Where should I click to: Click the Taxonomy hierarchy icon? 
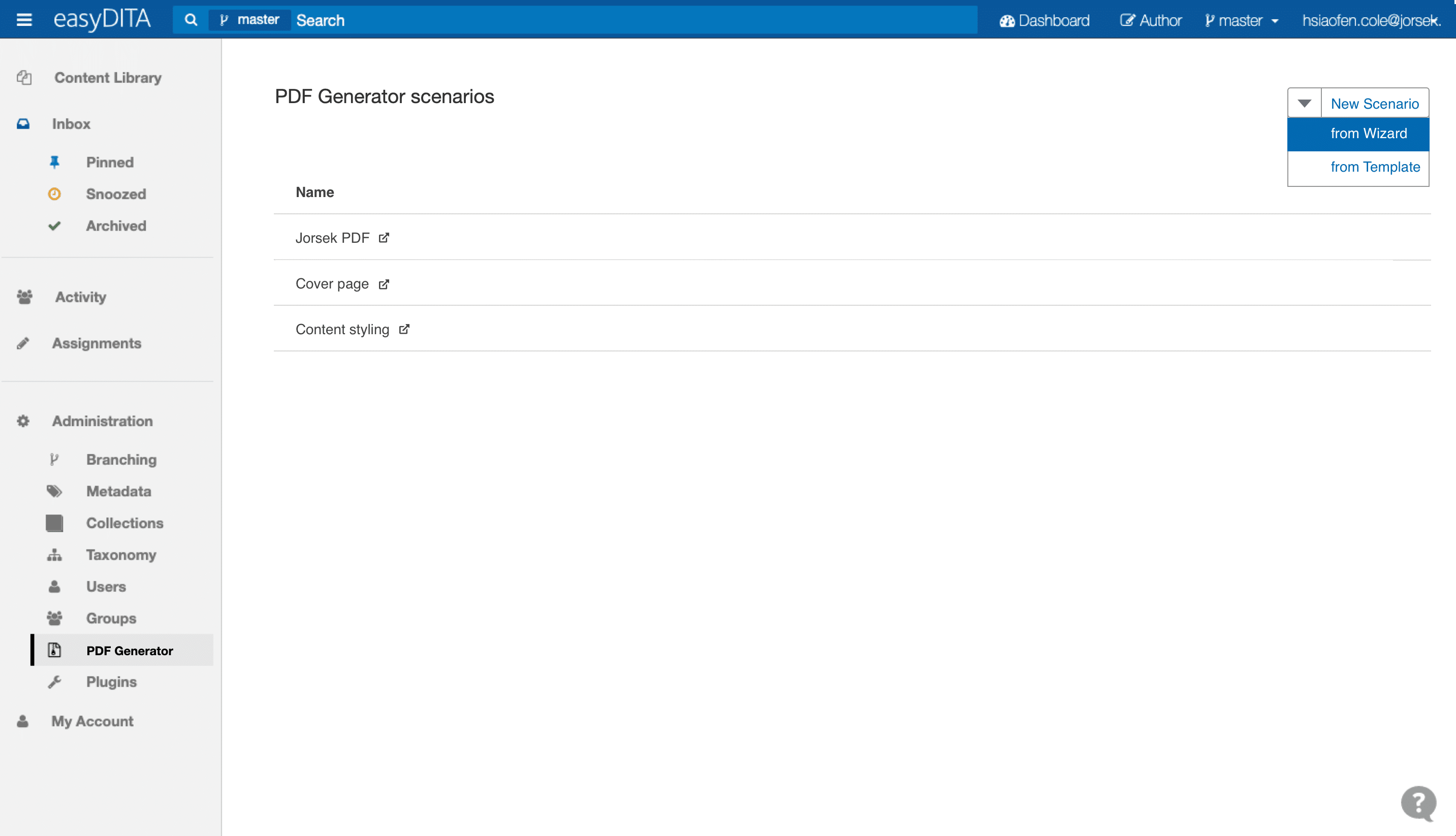54,555
